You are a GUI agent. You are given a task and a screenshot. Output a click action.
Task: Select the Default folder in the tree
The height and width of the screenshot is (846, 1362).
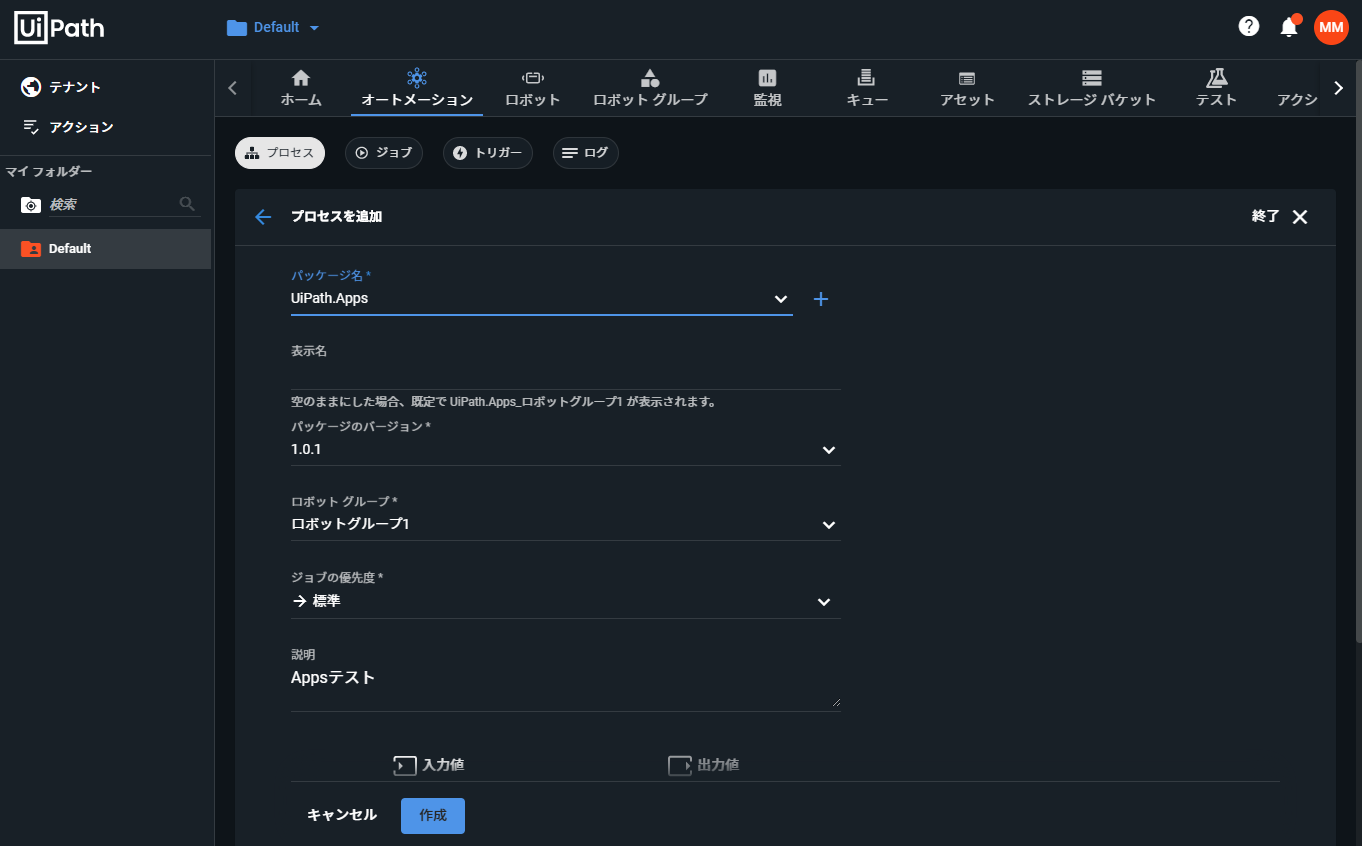coord(105,249)
